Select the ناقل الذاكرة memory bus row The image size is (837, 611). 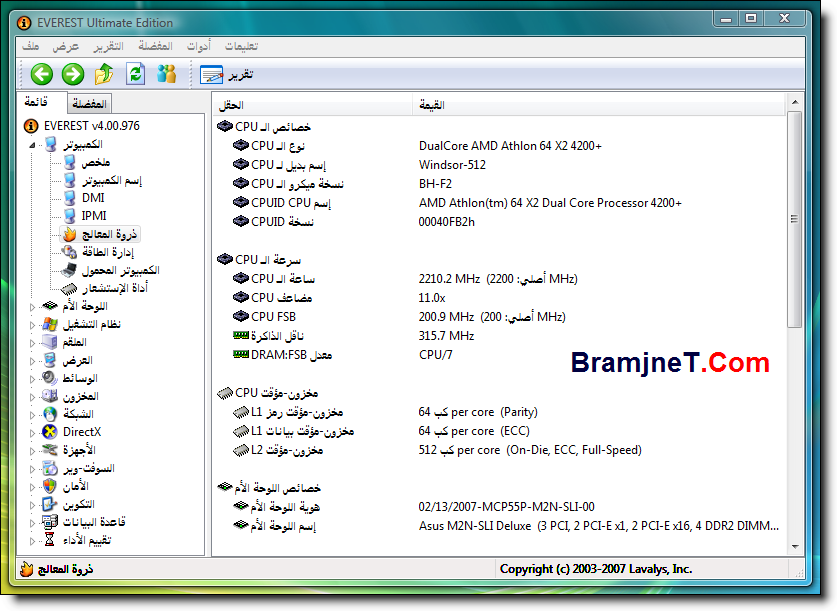pos(499,336)
